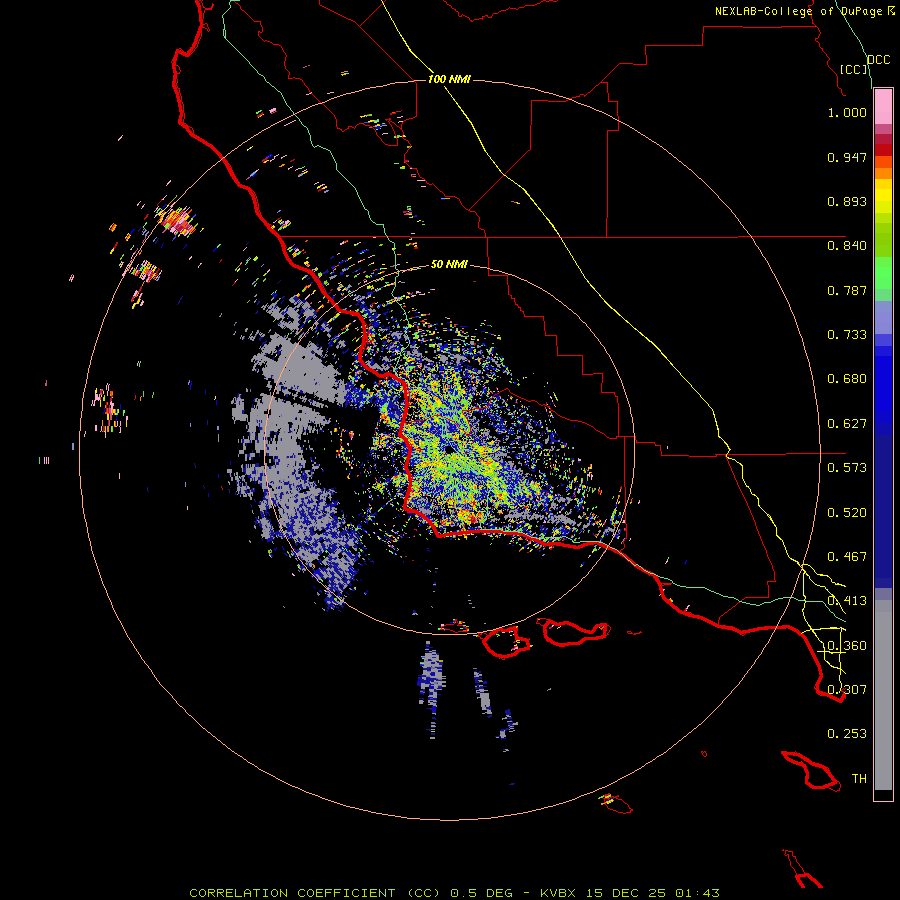Image resolution: width=900 pixels, height=900 pixels.
Task: Select the 0.680 legend value
Action: pyautogui.click(x=847, y=379)
